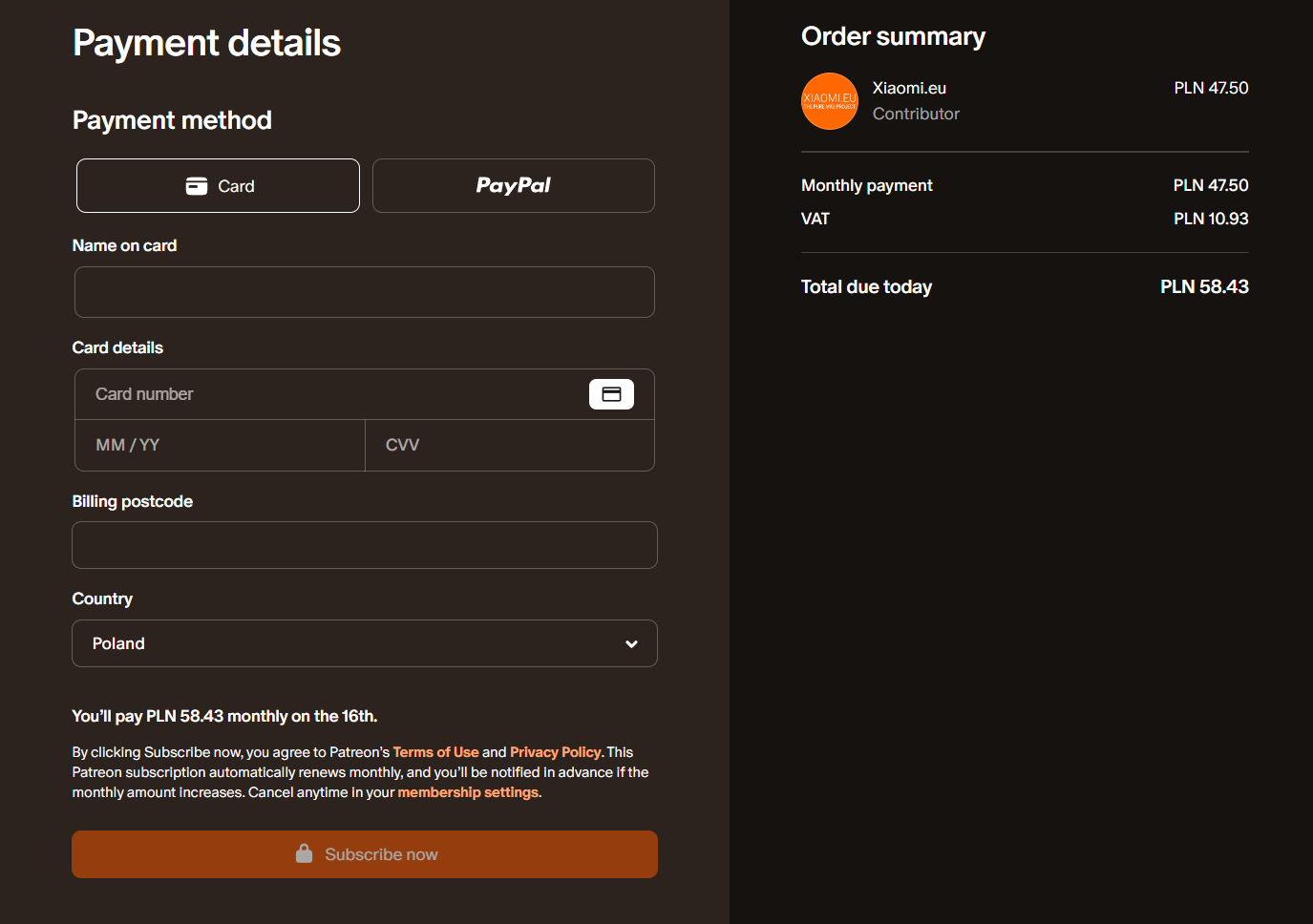The width and height of the screenshot is (1313, 924).
Task: Expand country list via chevron arrow
Action: point(631,643)
